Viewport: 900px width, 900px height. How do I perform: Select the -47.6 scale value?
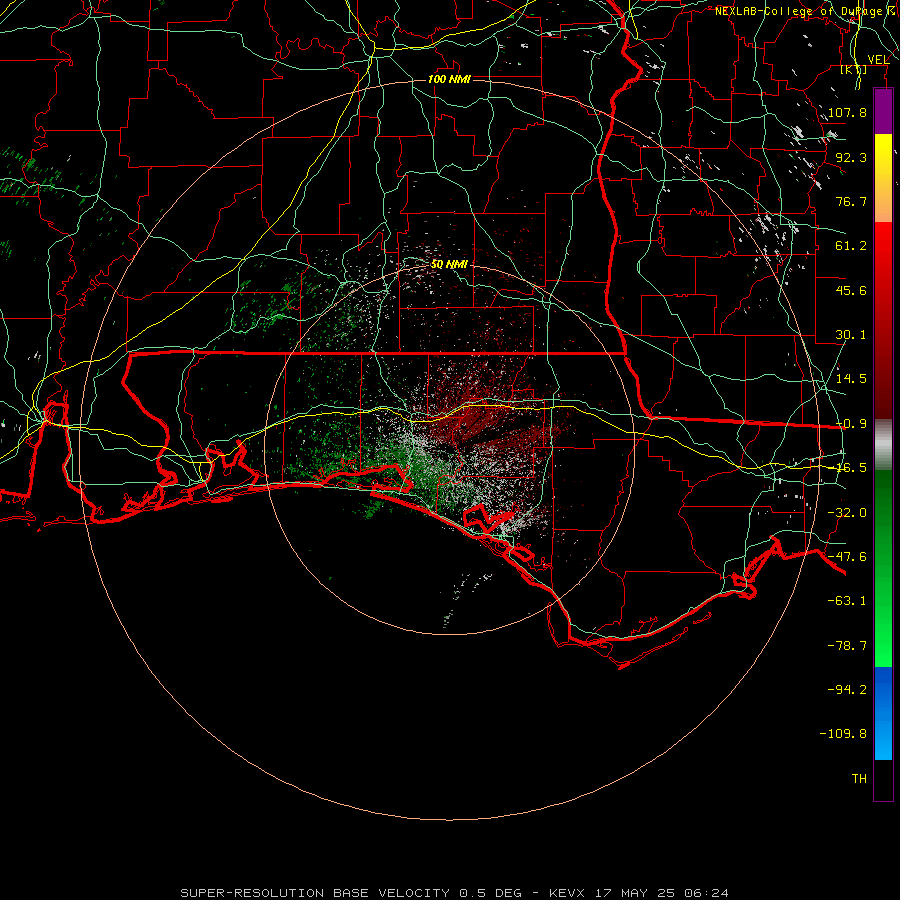coord(847,557)
